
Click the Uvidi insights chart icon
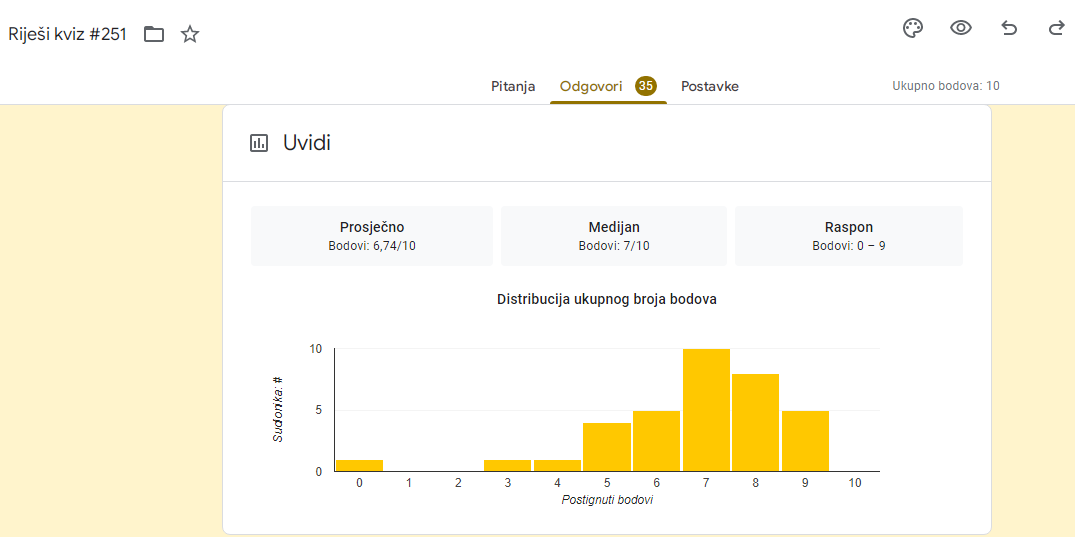[259, 143]
